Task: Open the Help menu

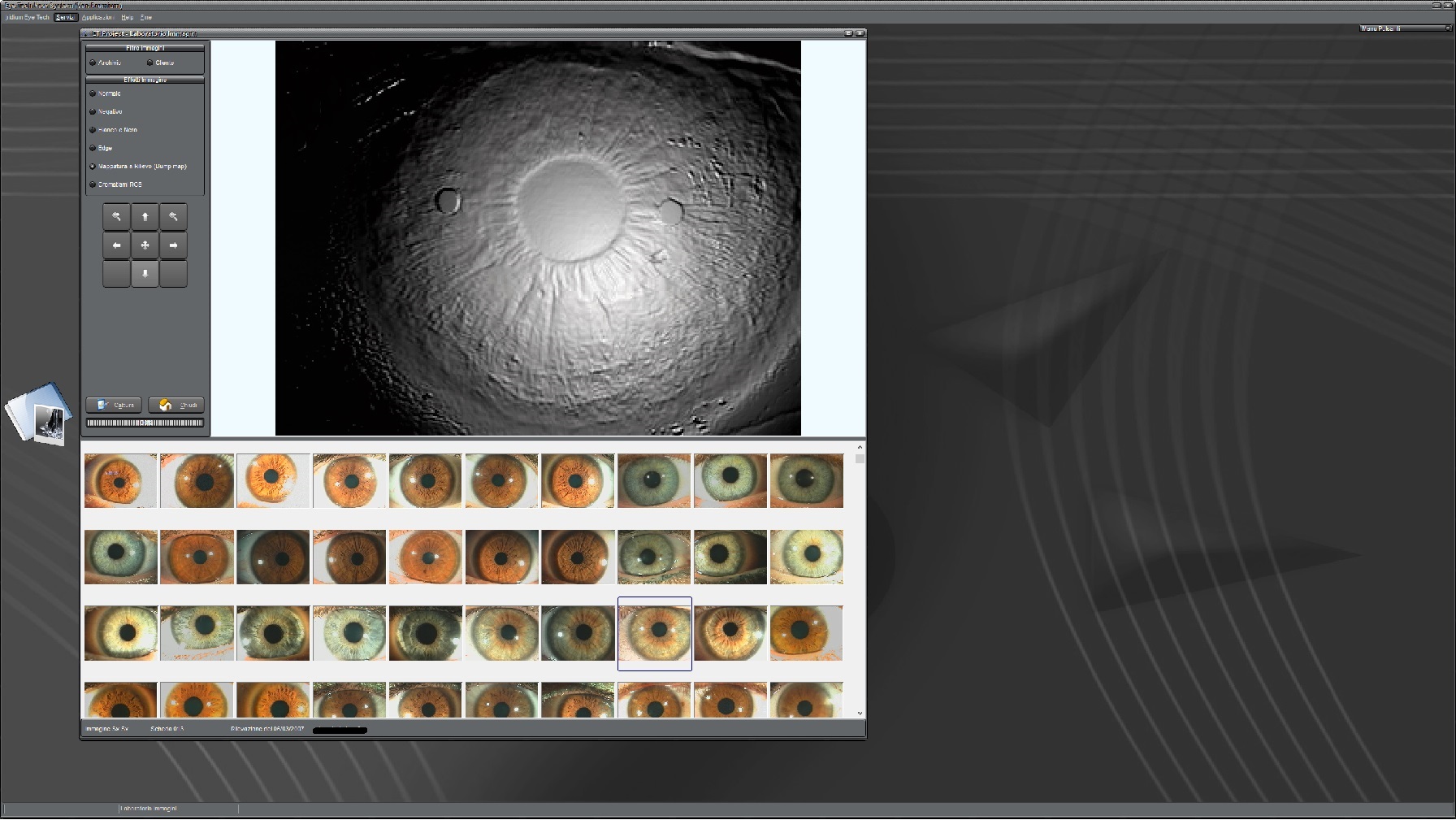Action: 128,17
